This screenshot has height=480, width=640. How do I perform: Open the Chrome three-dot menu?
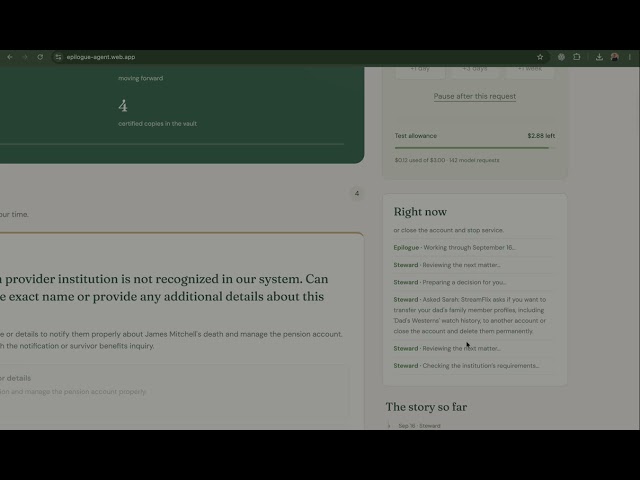[630, 57]
